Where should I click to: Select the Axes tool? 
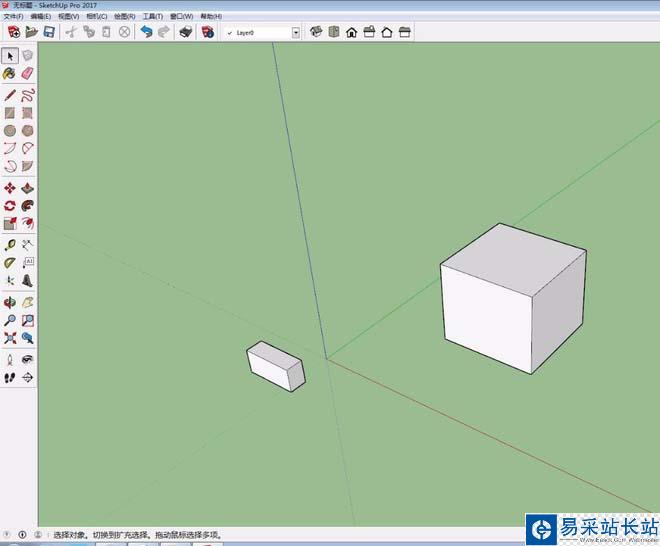pyautogui.click(x=10, y=280)
